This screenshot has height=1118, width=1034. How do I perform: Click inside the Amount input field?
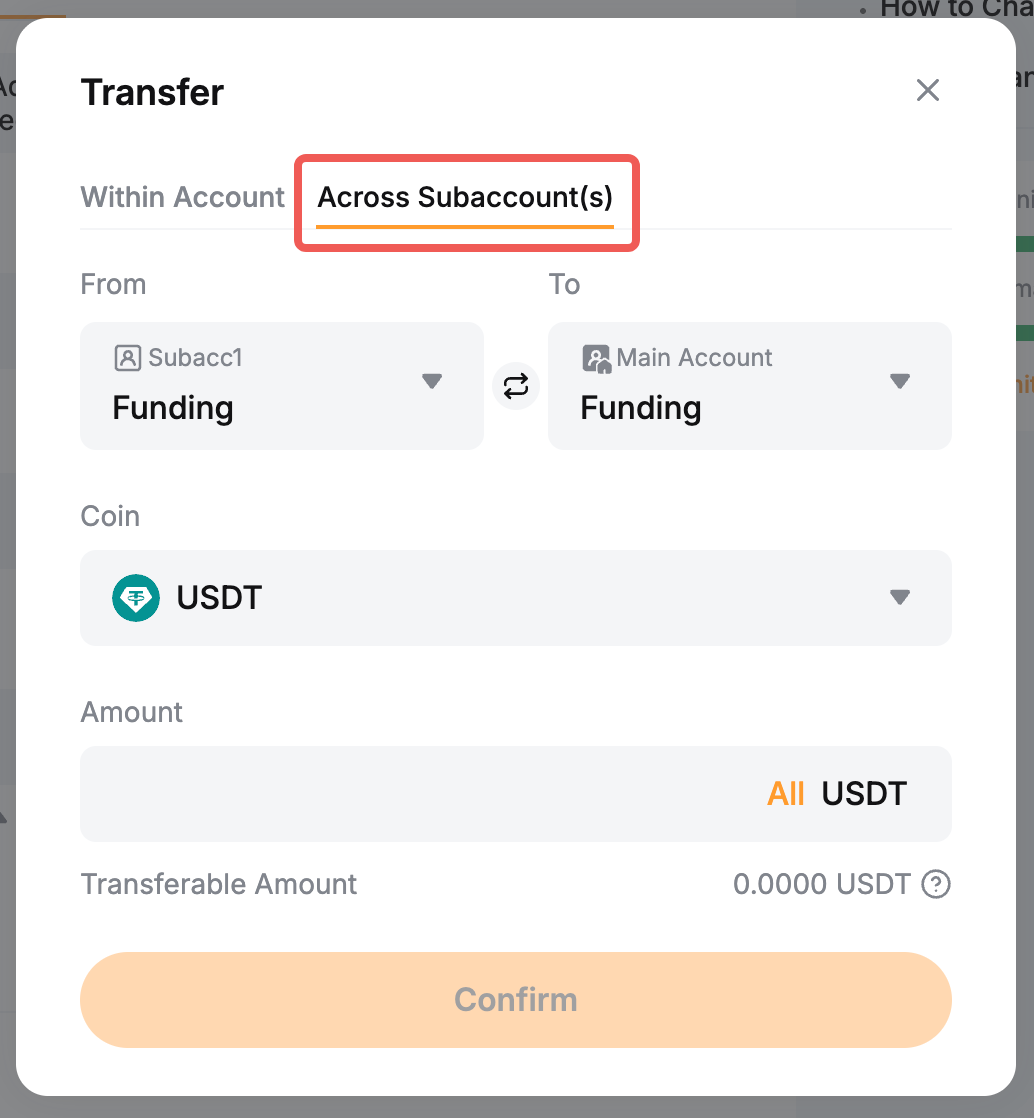point(420,794)
